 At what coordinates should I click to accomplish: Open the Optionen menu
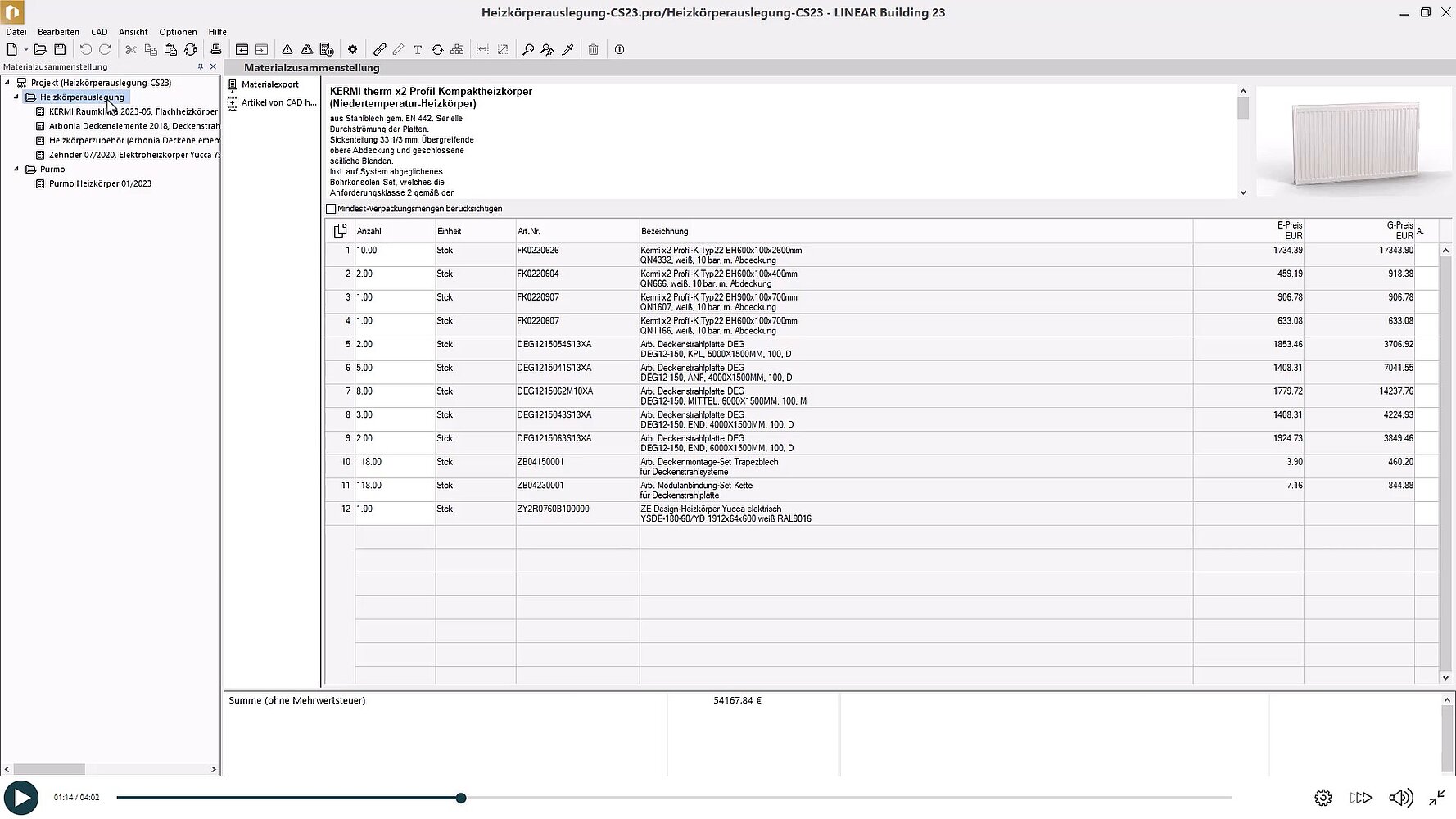178,32
